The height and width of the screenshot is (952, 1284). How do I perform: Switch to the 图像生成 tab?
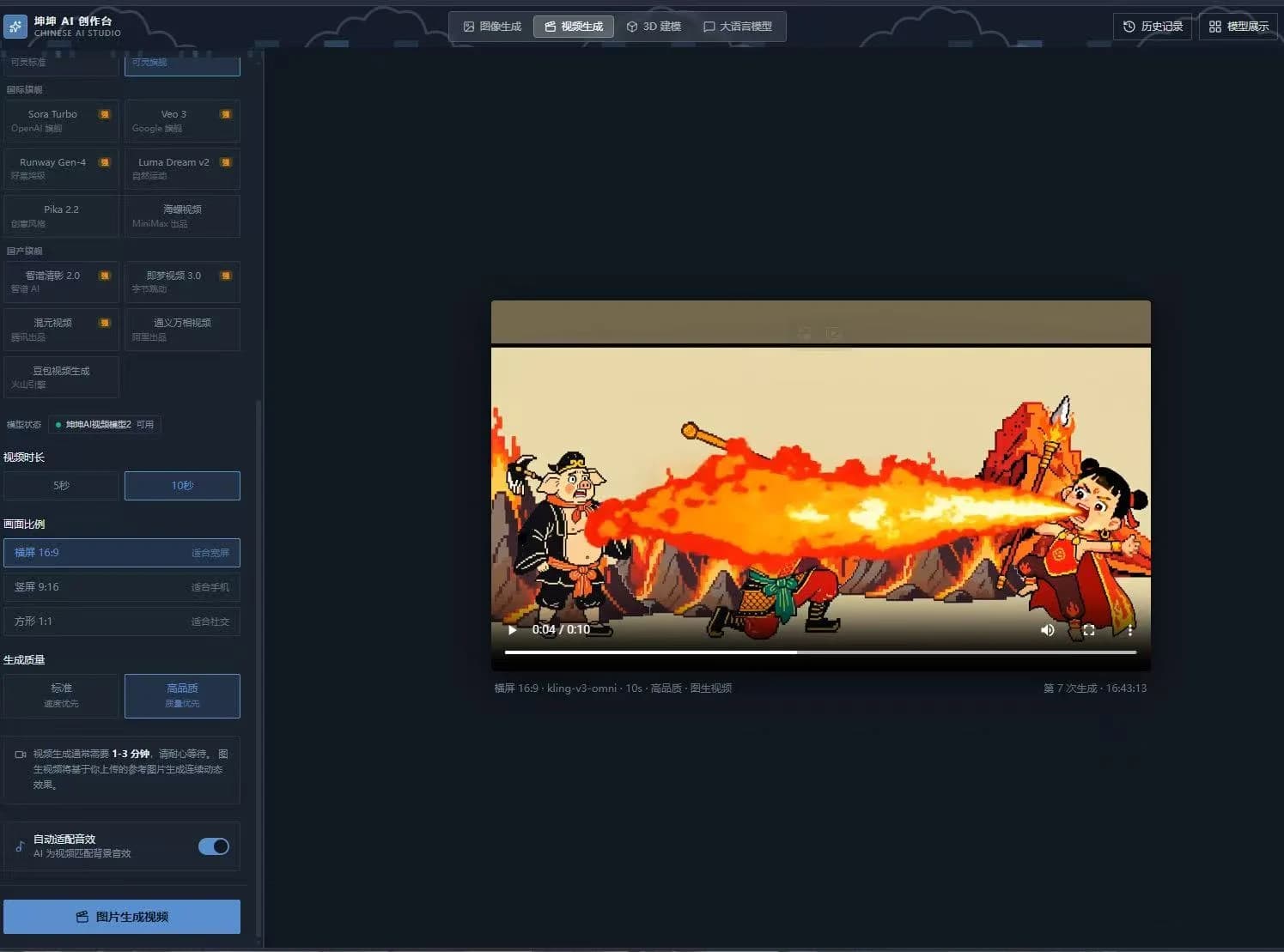(492, 27)
